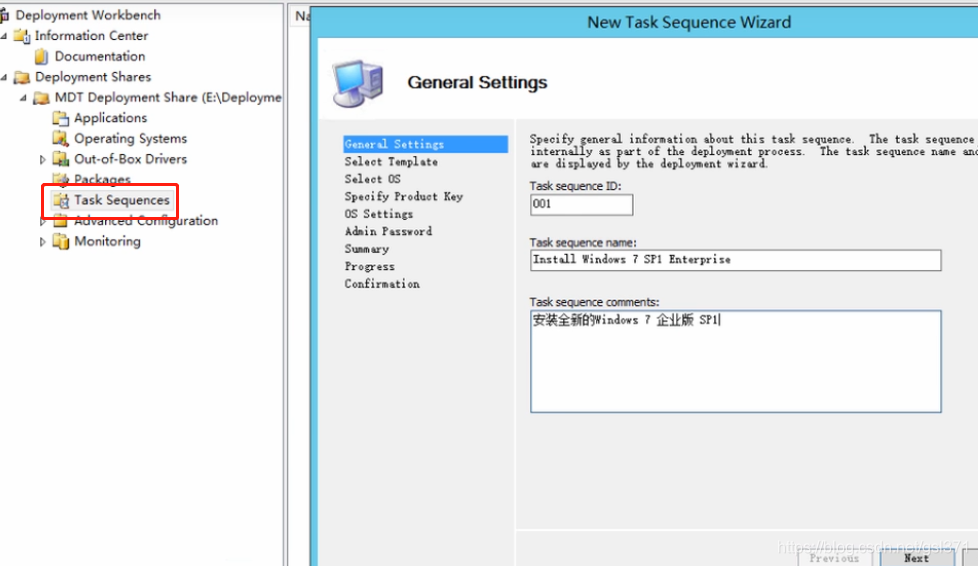Select MDT Deployment Share tree item

(168, 97)
